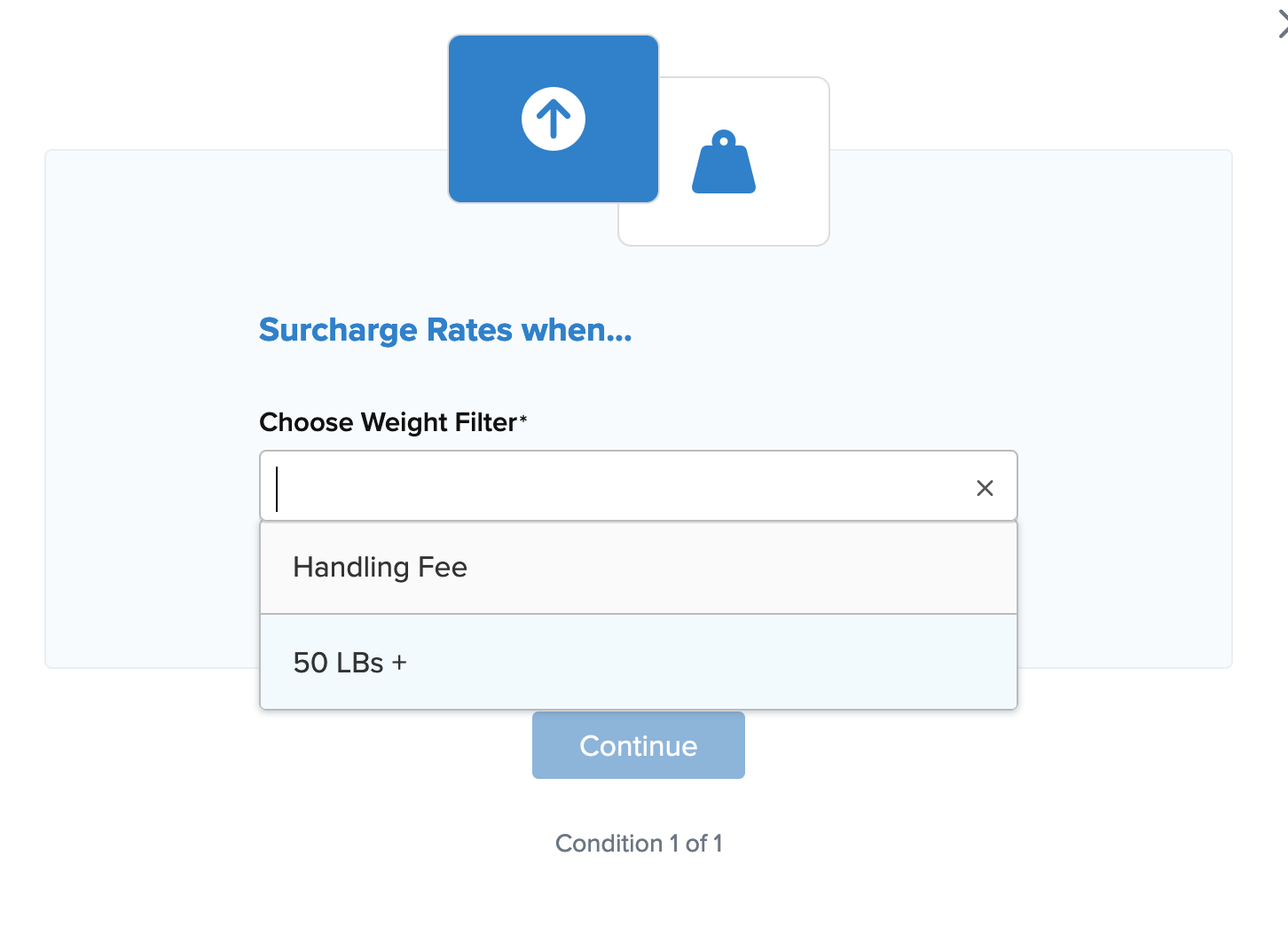
Task: Click the text cursor in the filter box
Action: pyautogui.click(x=278, y=489)
